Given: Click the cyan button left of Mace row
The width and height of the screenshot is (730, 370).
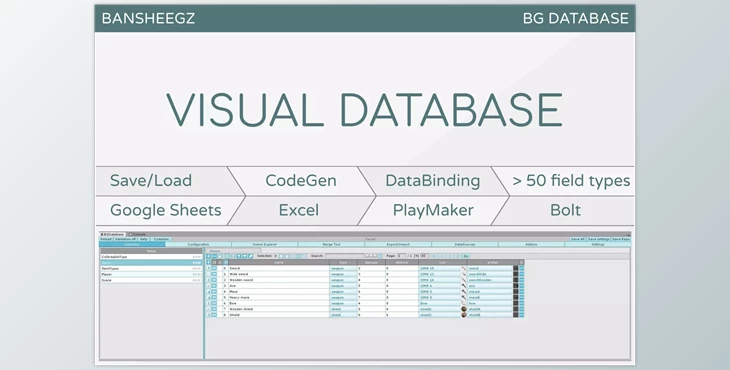Looking at the screenshot, I should click(214, 291).
